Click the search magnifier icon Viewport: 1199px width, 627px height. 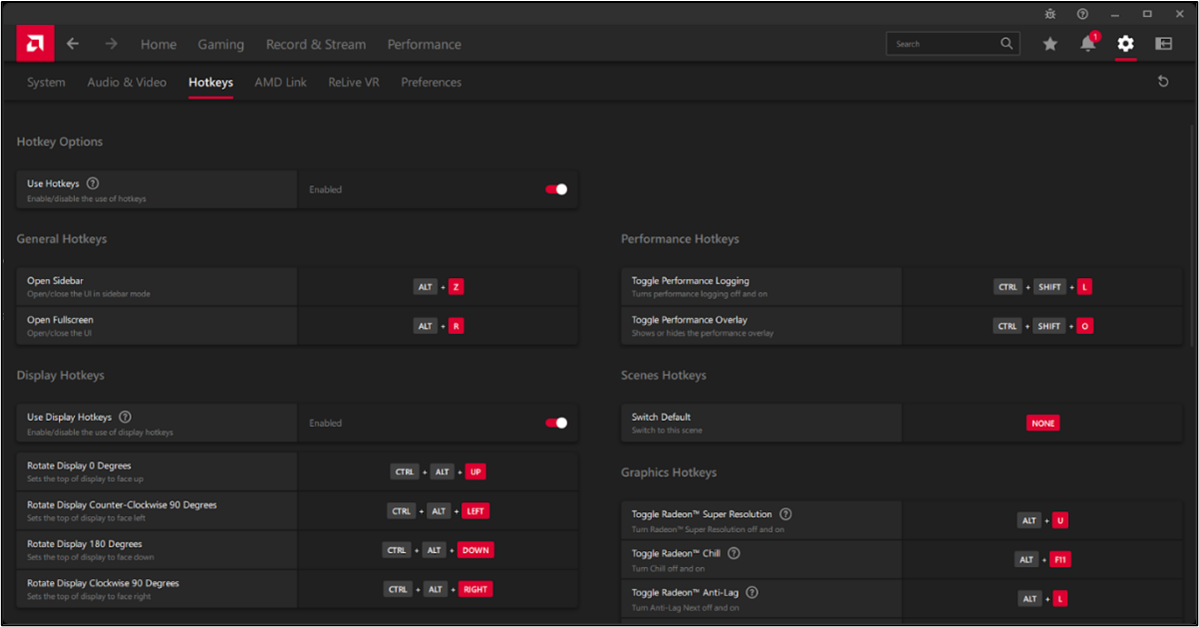coord(1006,44)
